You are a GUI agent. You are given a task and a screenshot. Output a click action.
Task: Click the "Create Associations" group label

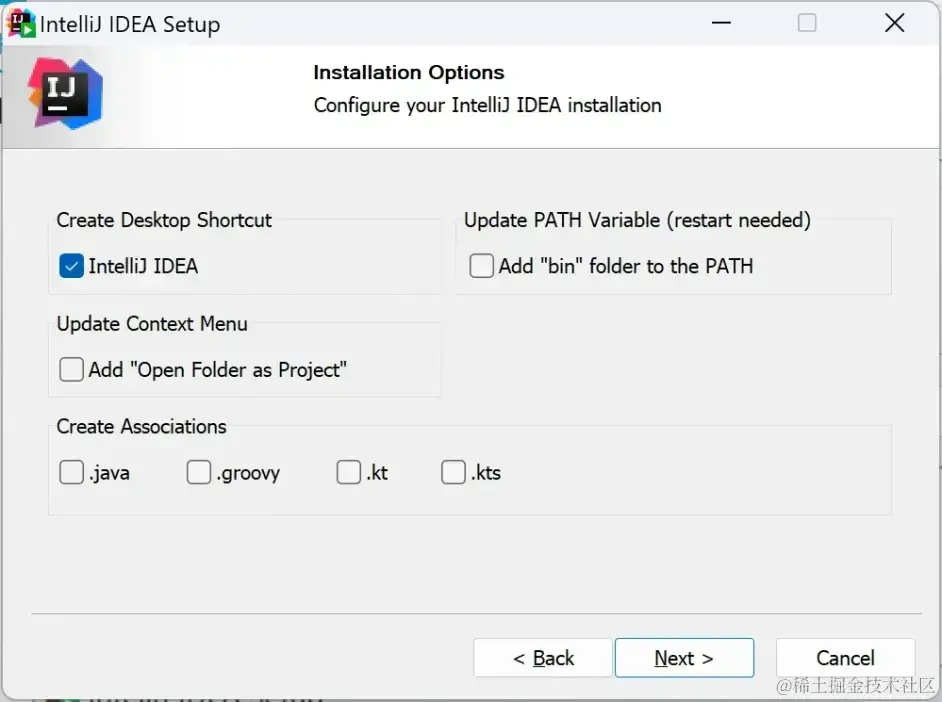click(141, 426)
